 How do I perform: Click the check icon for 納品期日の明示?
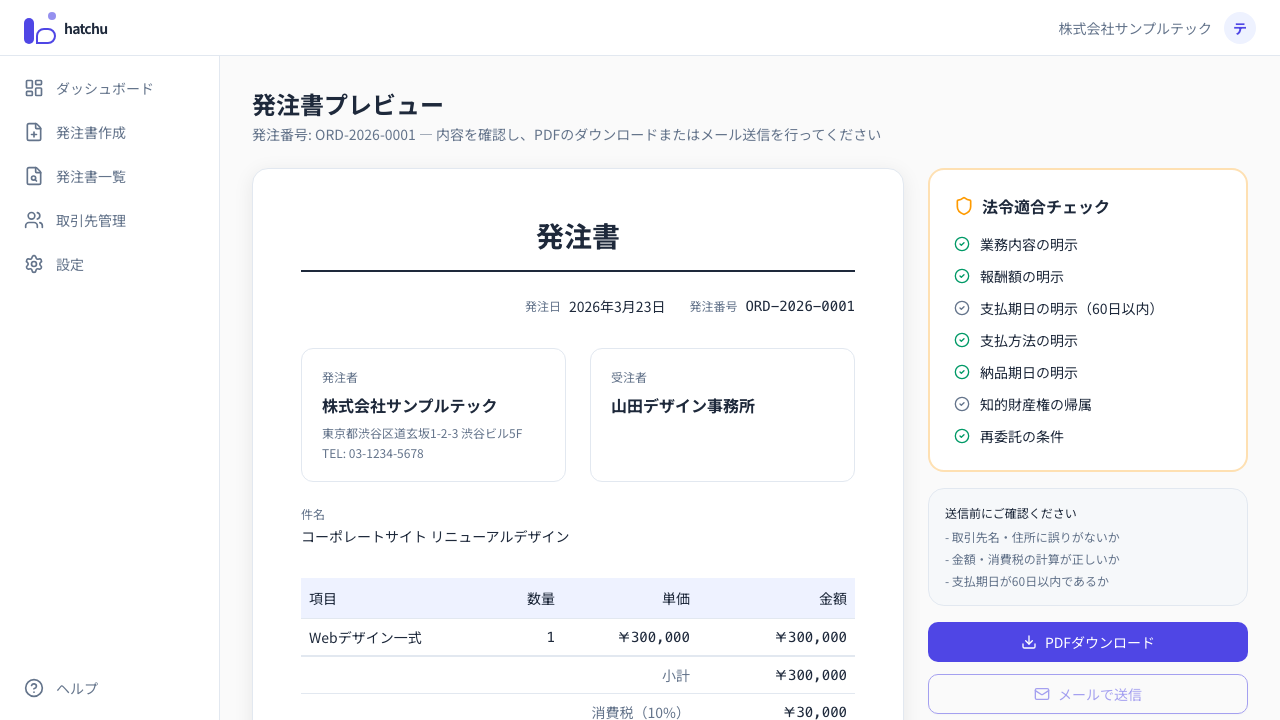click(x=962, y=372)
